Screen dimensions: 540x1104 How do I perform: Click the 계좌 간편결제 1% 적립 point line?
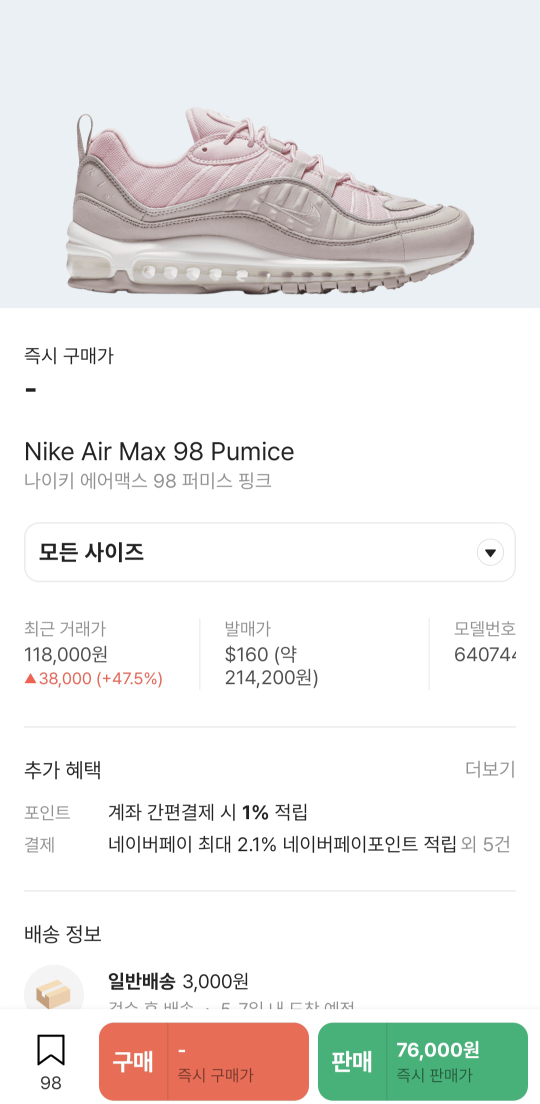[208, 813]
